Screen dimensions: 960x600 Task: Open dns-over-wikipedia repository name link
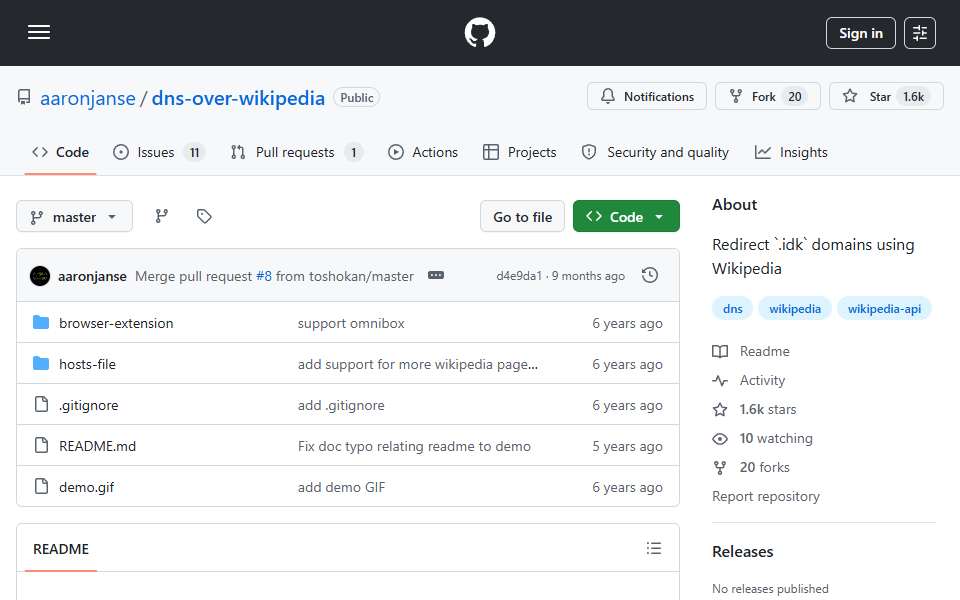click(238, 98)
